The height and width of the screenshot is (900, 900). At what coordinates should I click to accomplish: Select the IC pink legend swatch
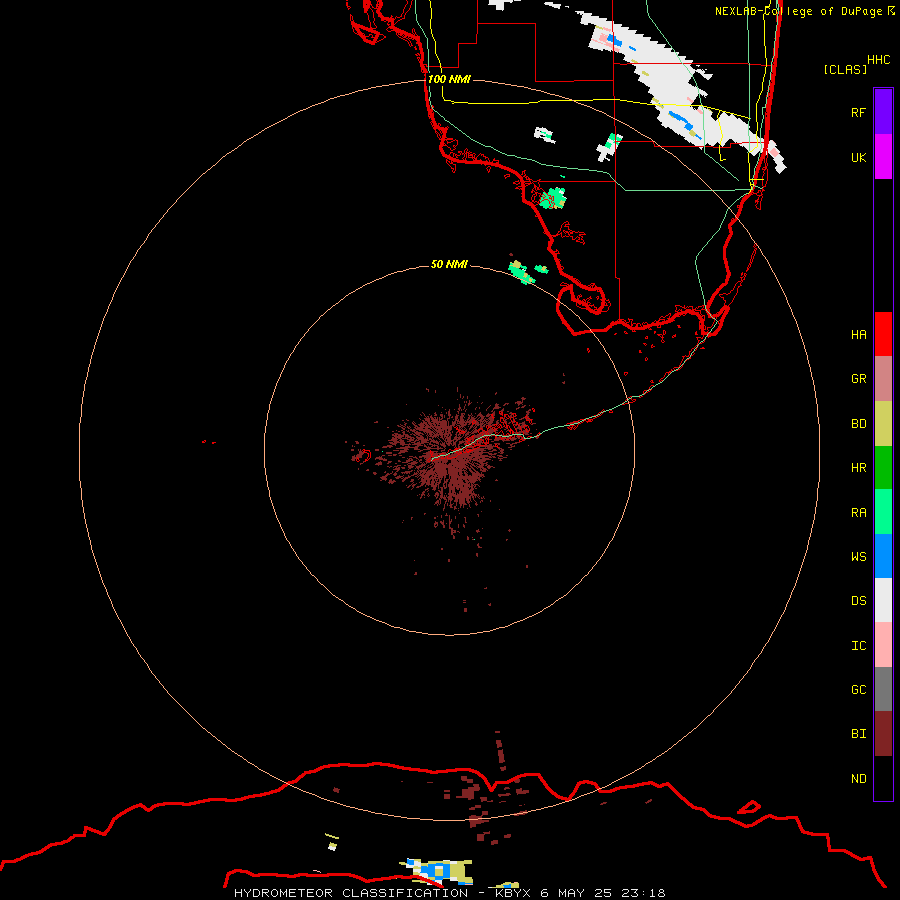(883, 645)
